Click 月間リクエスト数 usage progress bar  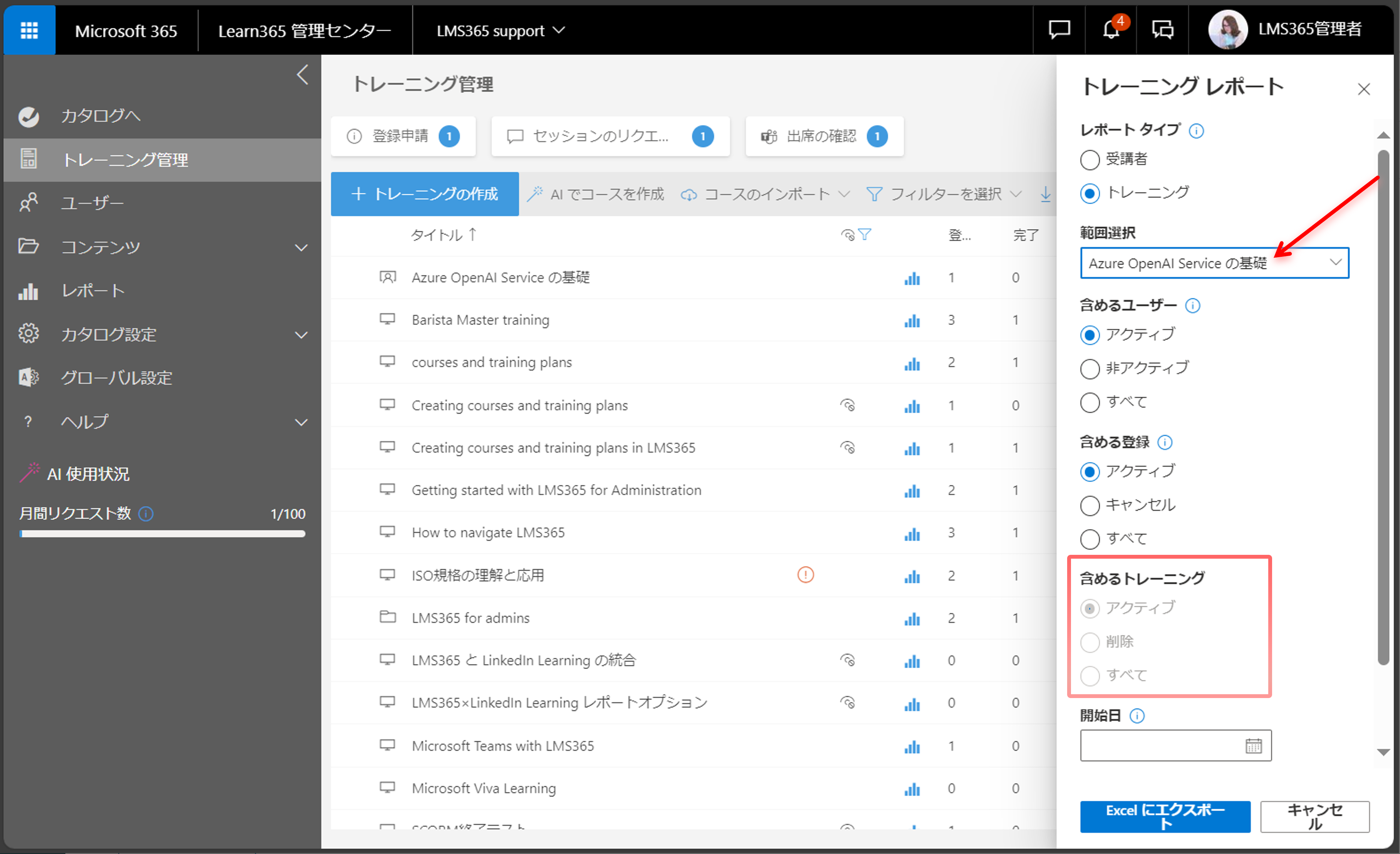pos(162,534)
